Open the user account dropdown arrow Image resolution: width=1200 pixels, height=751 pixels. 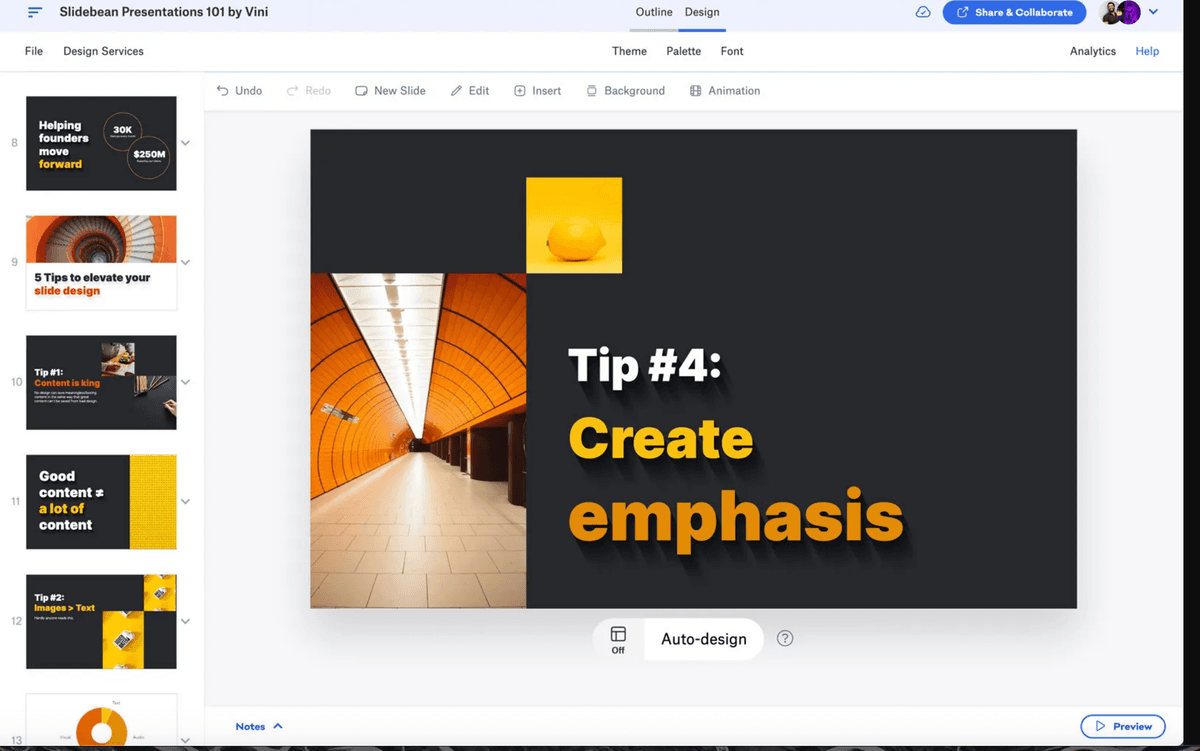click(x=1153, y=12)
